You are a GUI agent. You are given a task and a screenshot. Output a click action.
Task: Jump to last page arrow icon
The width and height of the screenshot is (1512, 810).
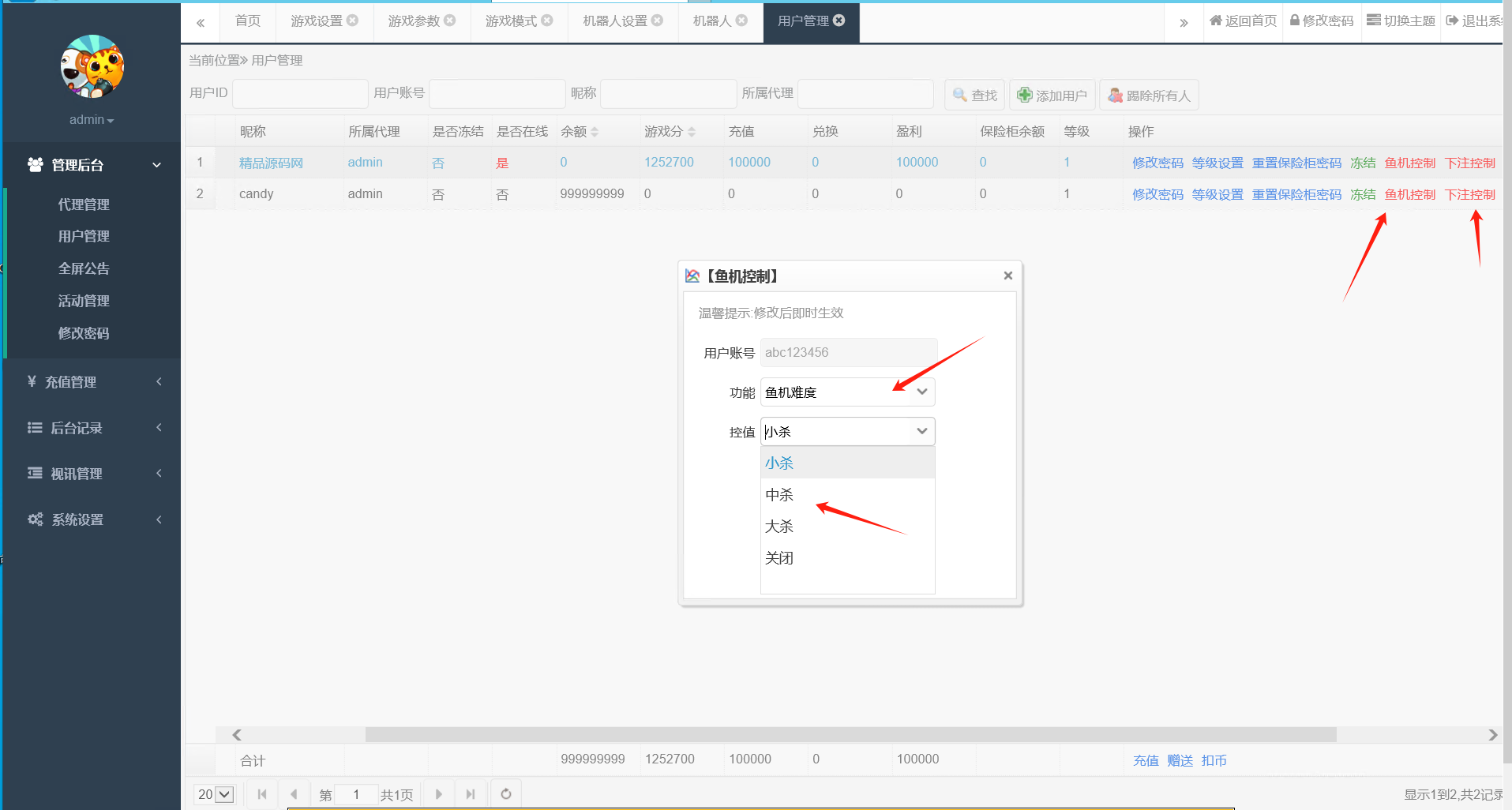pos(471,794)
